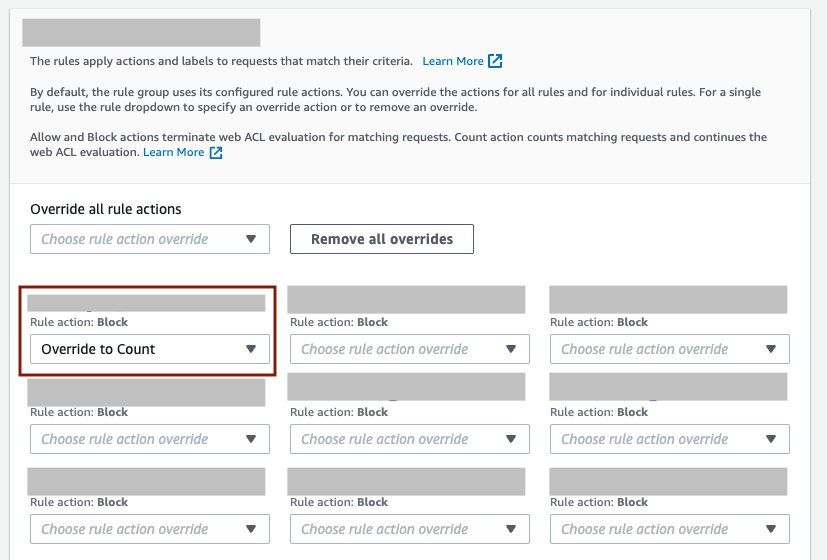
Task: Open external link icon after criteria Learn More
Action: 495,61
